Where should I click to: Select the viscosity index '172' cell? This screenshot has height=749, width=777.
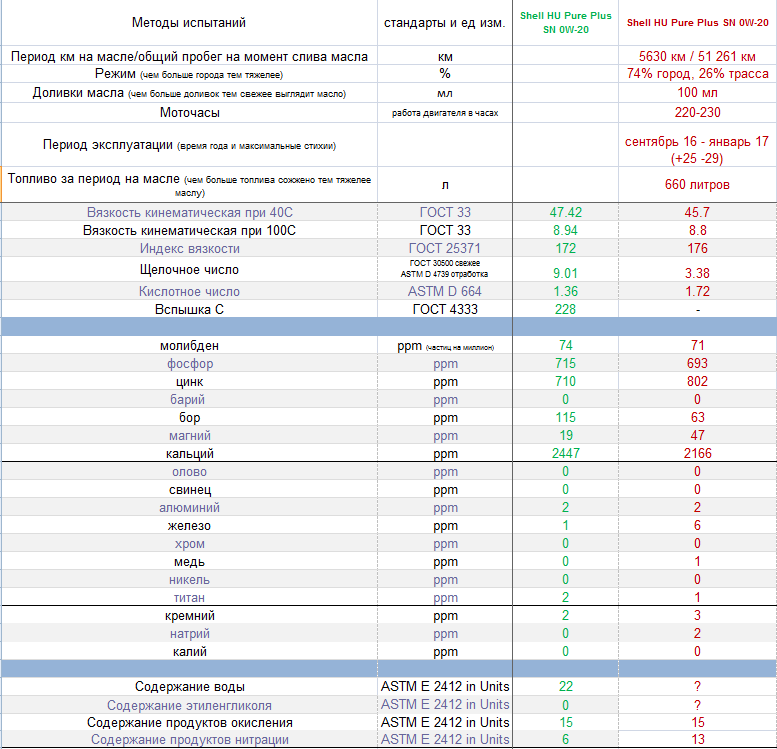565,248
